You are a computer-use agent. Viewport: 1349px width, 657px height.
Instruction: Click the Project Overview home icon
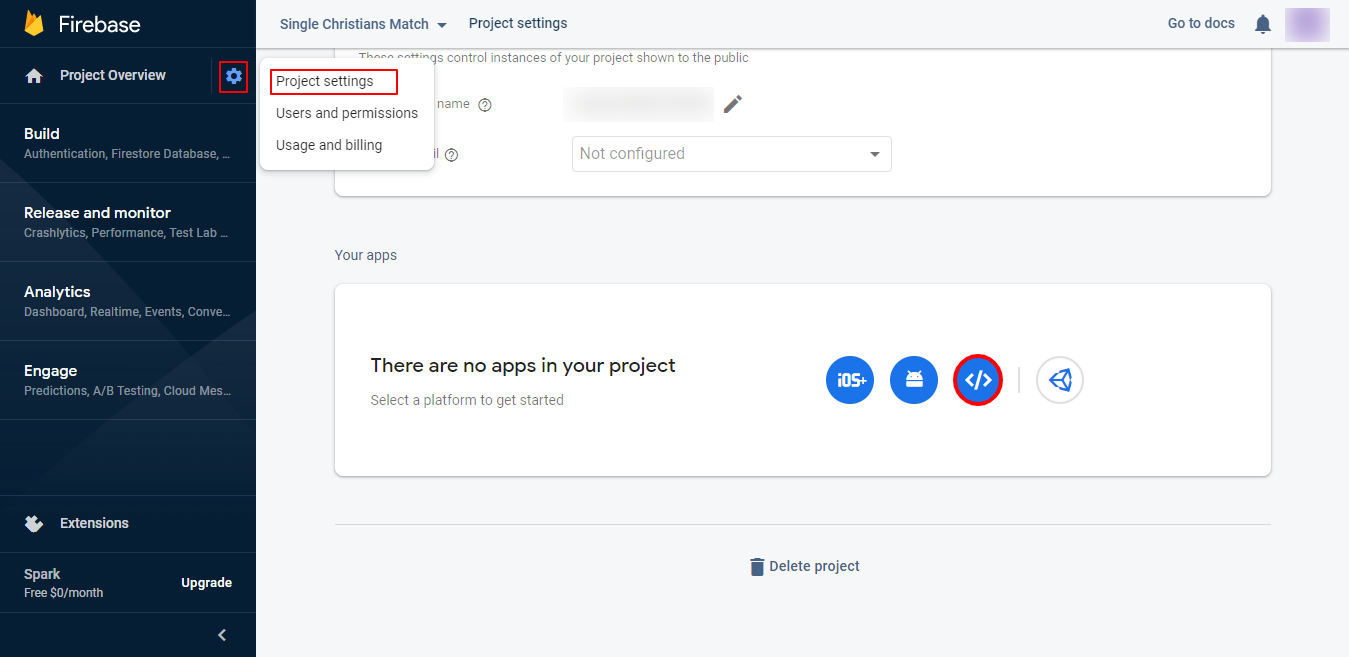[34, 76]
